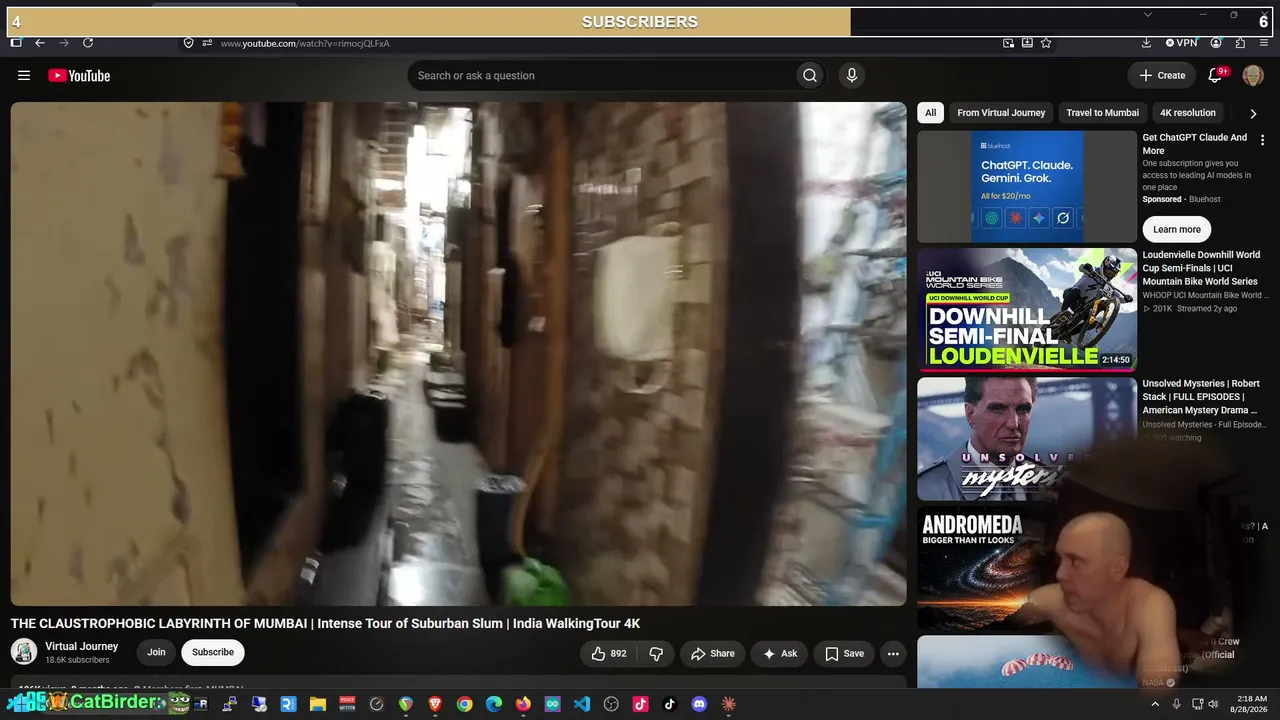The image size is (1280, 720).
Task: Open Firefox from the taskbar
Action: click(523, 704)
